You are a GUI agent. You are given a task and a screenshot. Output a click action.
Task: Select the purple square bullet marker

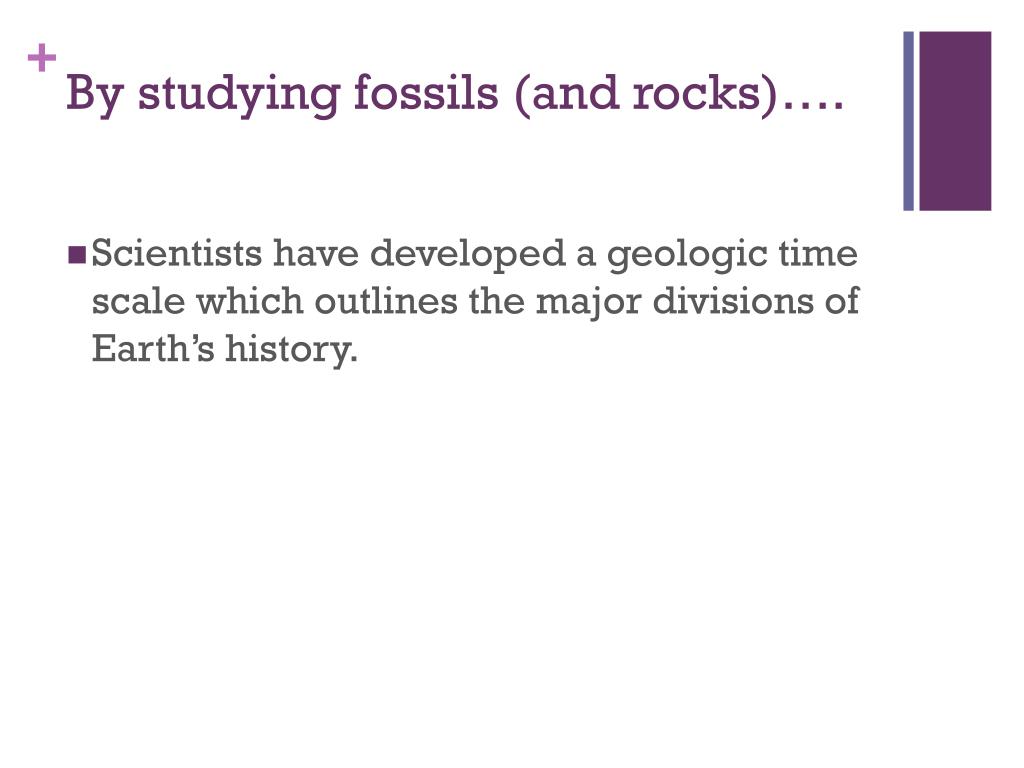click(77, 255)
